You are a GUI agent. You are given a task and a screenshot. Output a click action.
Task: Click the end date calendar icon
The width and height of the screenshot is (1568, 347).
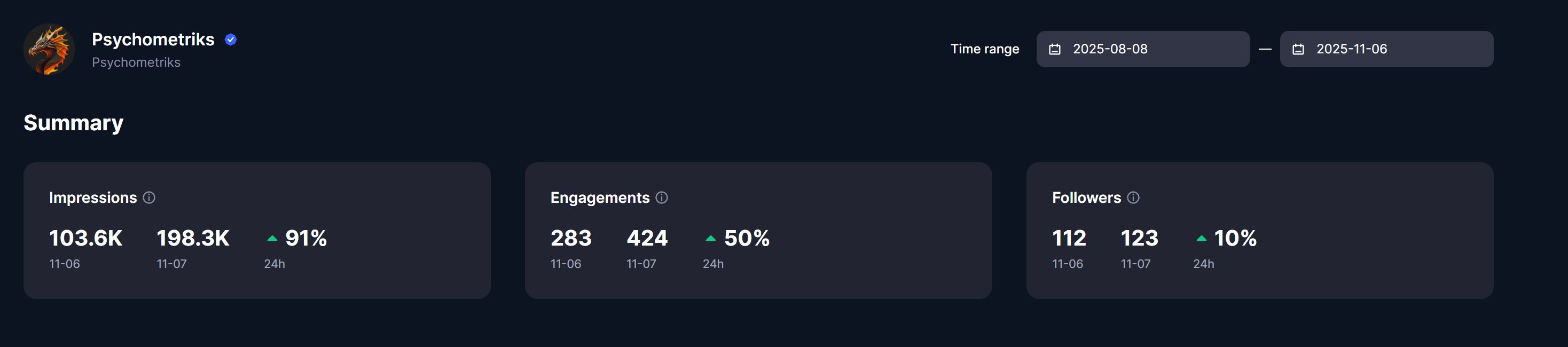(x=1298, y=49)
